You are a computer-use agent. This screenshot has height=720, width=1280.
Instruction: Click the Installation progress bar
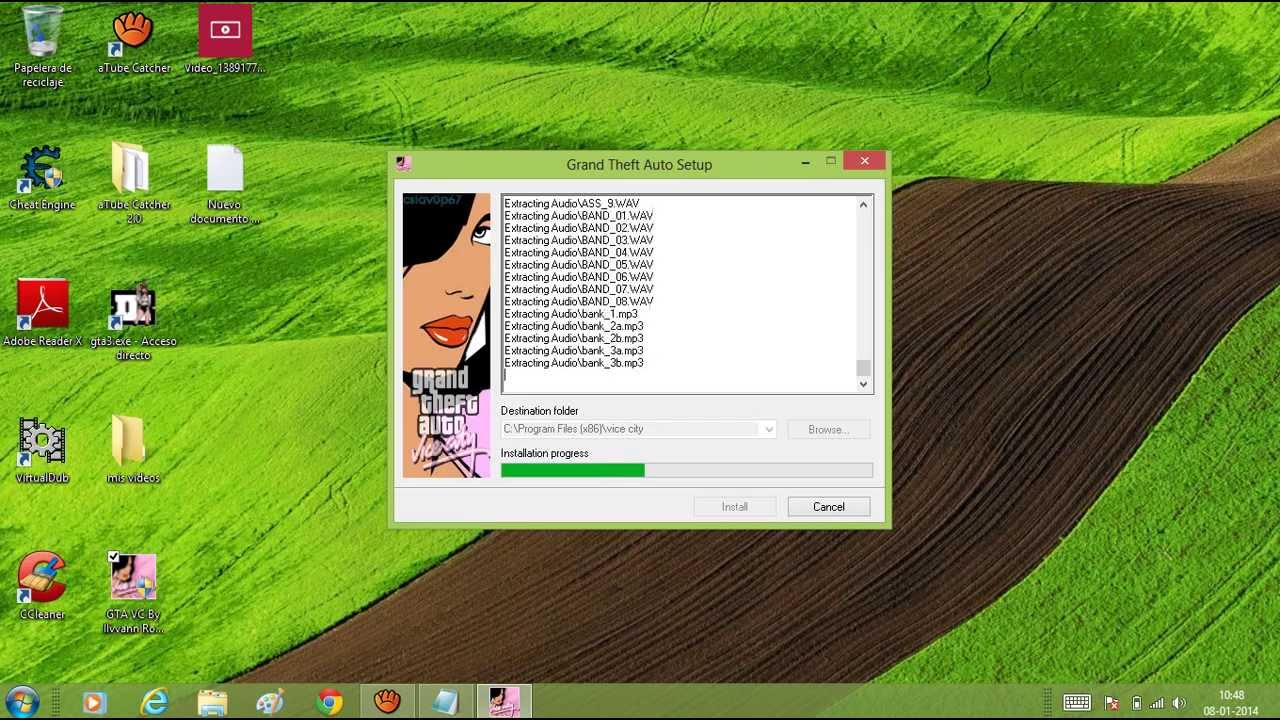coord(687,470)
